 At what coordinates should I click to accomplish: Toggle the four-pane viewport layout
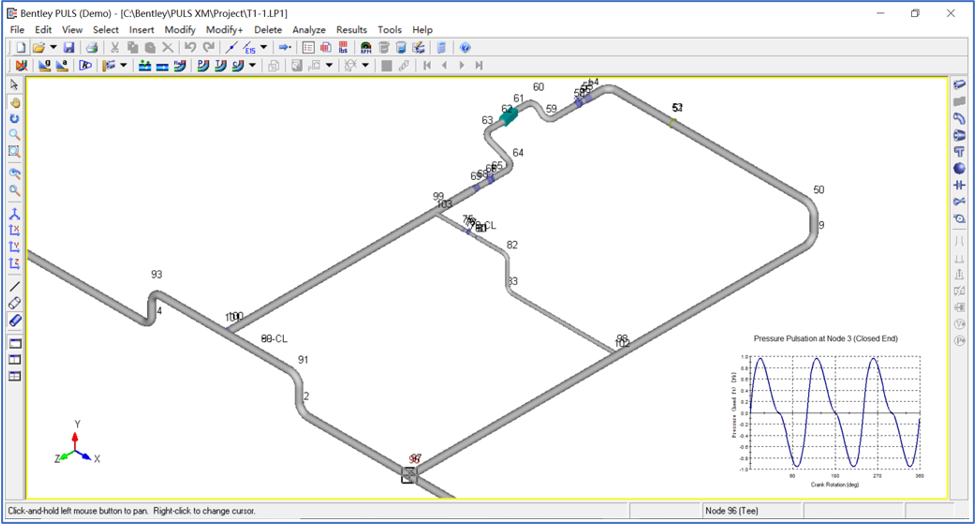click(14, 376)
